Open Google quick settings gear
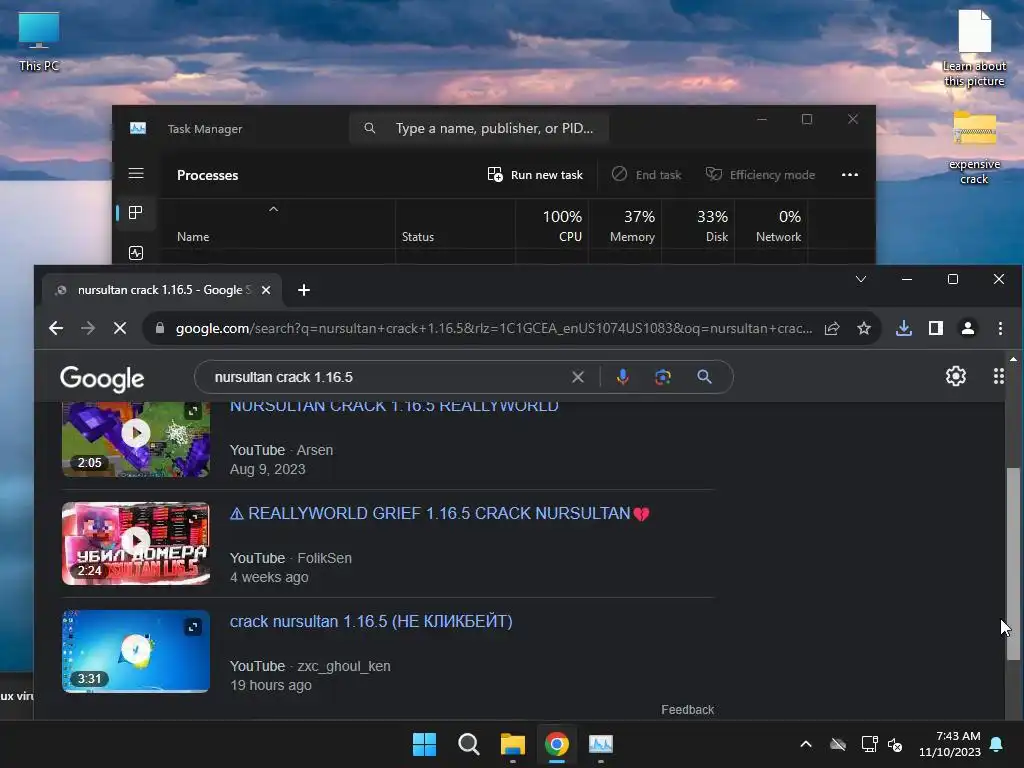Screen dimensions: 1024x768 (955, 376)
